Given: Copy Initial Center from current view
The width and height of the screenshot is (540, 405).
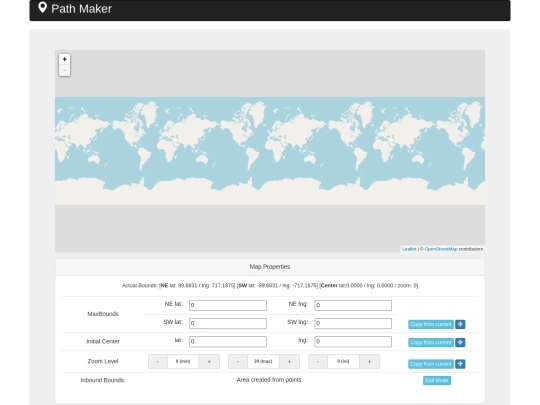Looking at the screenshot, I should pos(431,342).
